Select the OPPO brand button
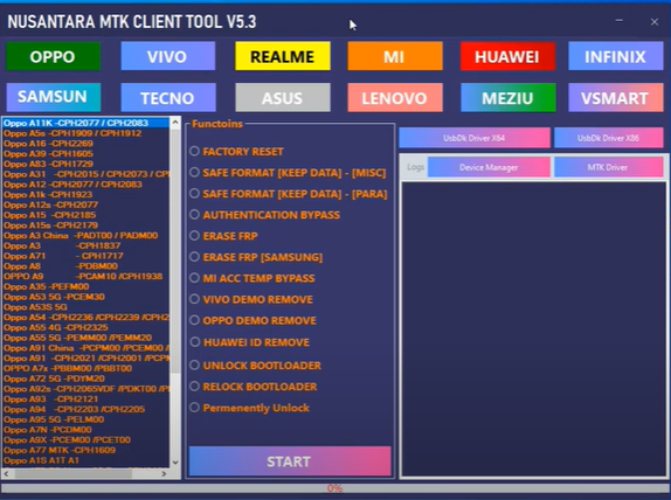This screenshot has height=500, width=671. point(53,56)
